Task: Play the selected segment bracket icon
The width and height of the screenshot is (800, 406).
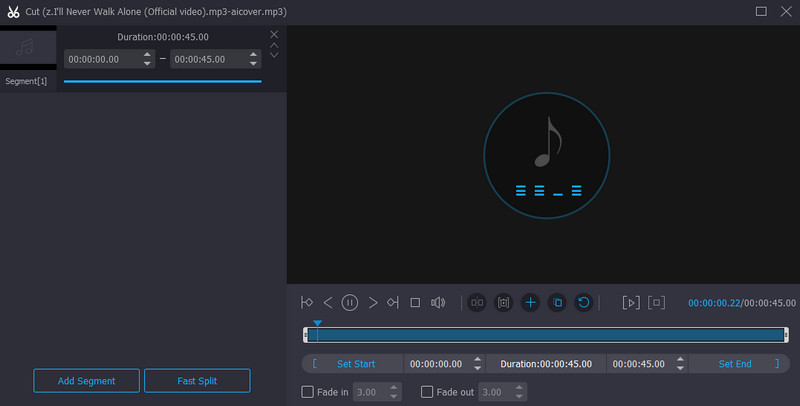Action: pyautogui.click(x=631, y=302)
